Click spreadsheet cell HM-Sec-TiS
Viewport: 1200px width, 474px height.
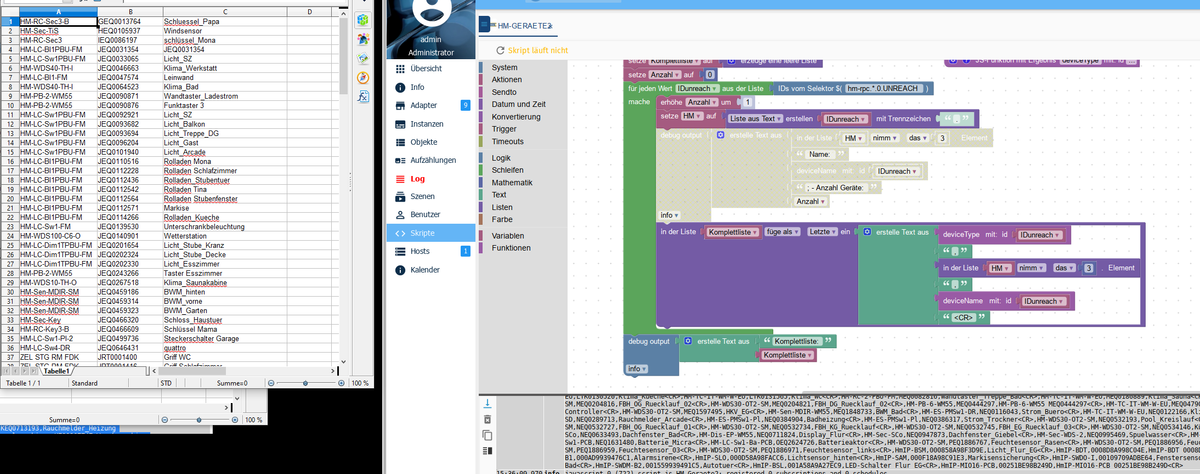(x=56, y=30)
